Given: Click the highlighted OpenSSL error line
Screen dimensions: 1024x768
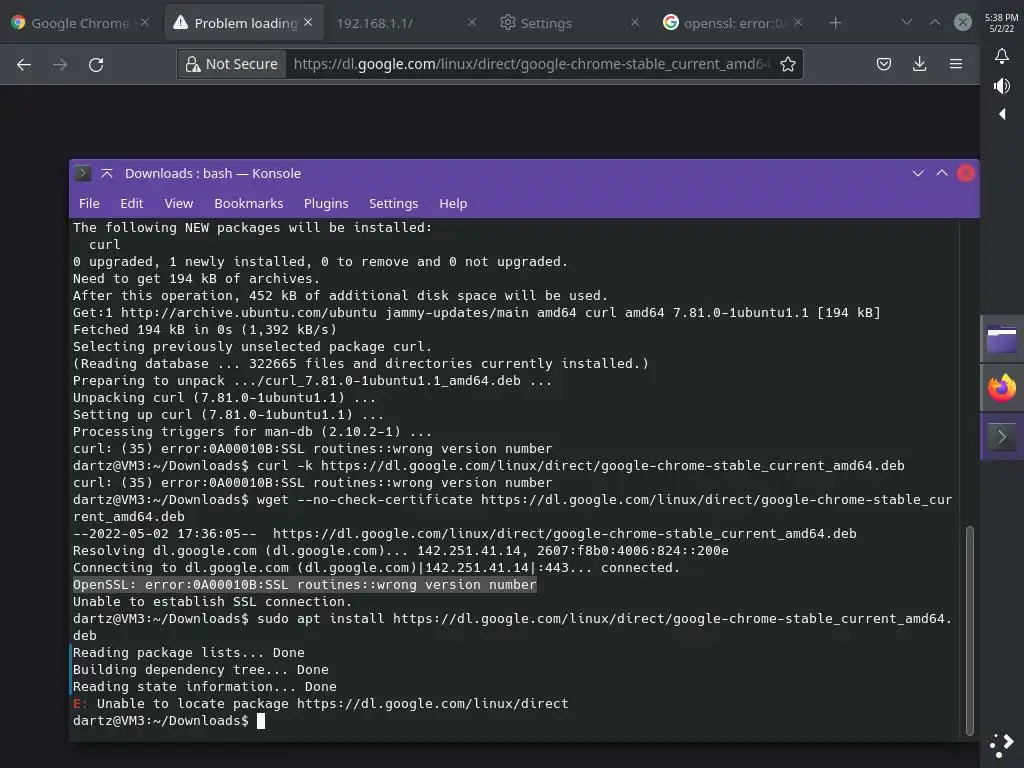Looking at the screenshot, I should (304, 584).
